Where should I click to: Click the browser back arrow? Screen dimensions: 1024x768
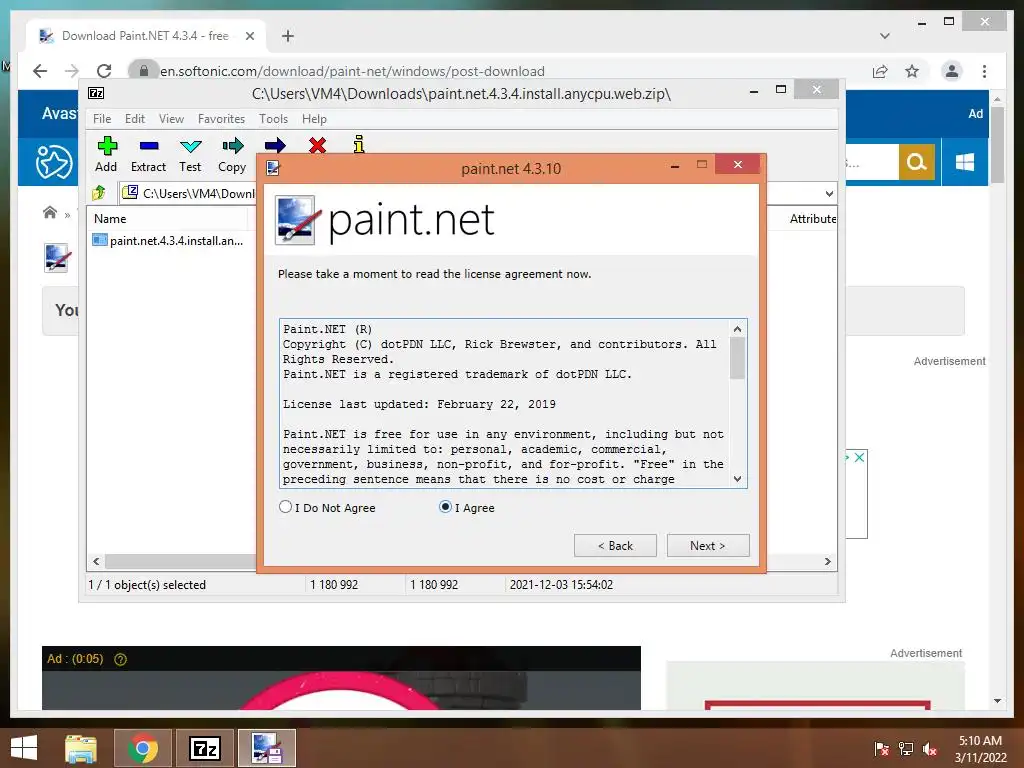click(x=40, y=71)
